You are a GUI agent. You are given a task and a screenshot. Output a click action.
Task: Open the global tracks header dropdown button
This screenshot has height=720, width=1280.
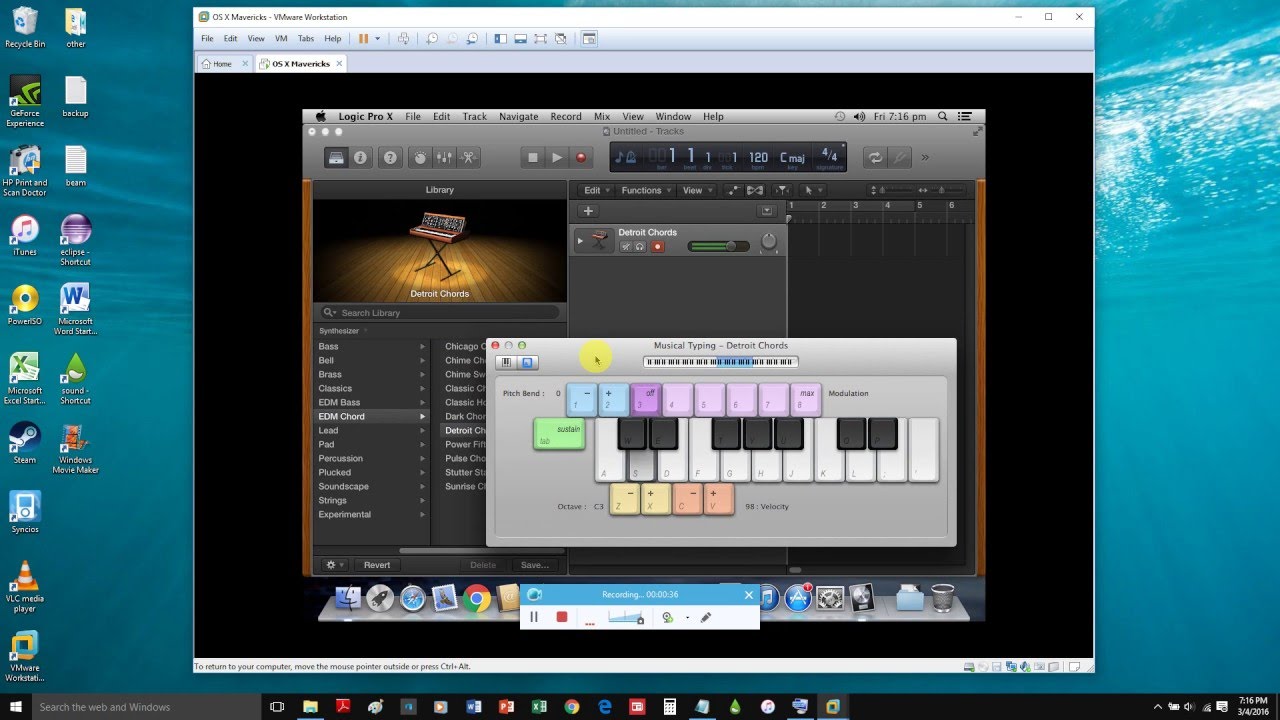tap(767, 211)
